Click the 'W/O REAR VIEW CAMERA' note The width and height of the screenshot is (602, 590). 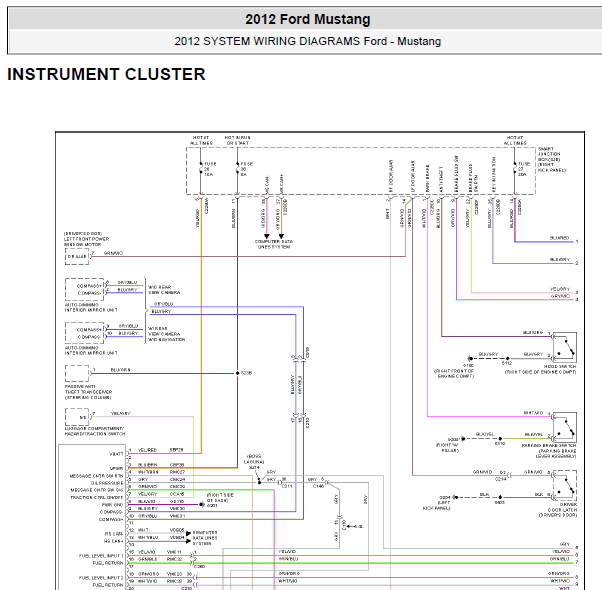pyautogui.click(x=164, y=289)
